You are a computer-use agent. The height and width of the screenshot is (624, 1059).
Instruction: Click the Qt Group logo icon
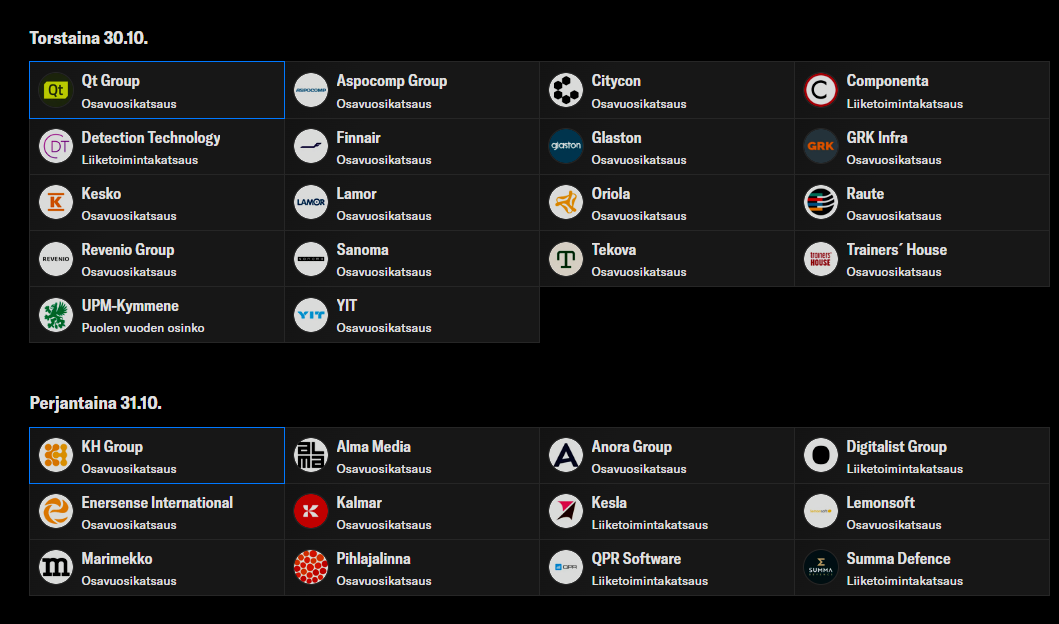(56, 90)
